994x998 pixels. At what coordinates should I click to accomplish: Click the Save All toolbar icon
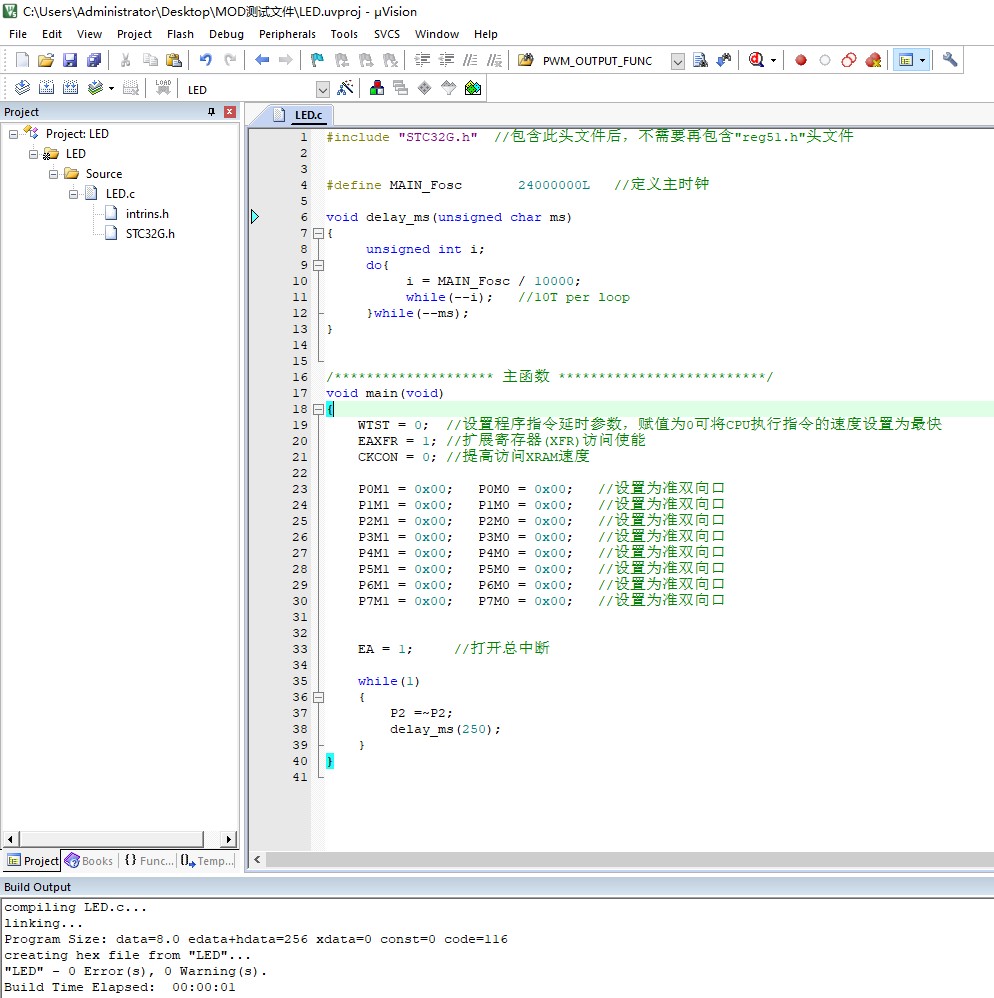click(x=93, y=60)
